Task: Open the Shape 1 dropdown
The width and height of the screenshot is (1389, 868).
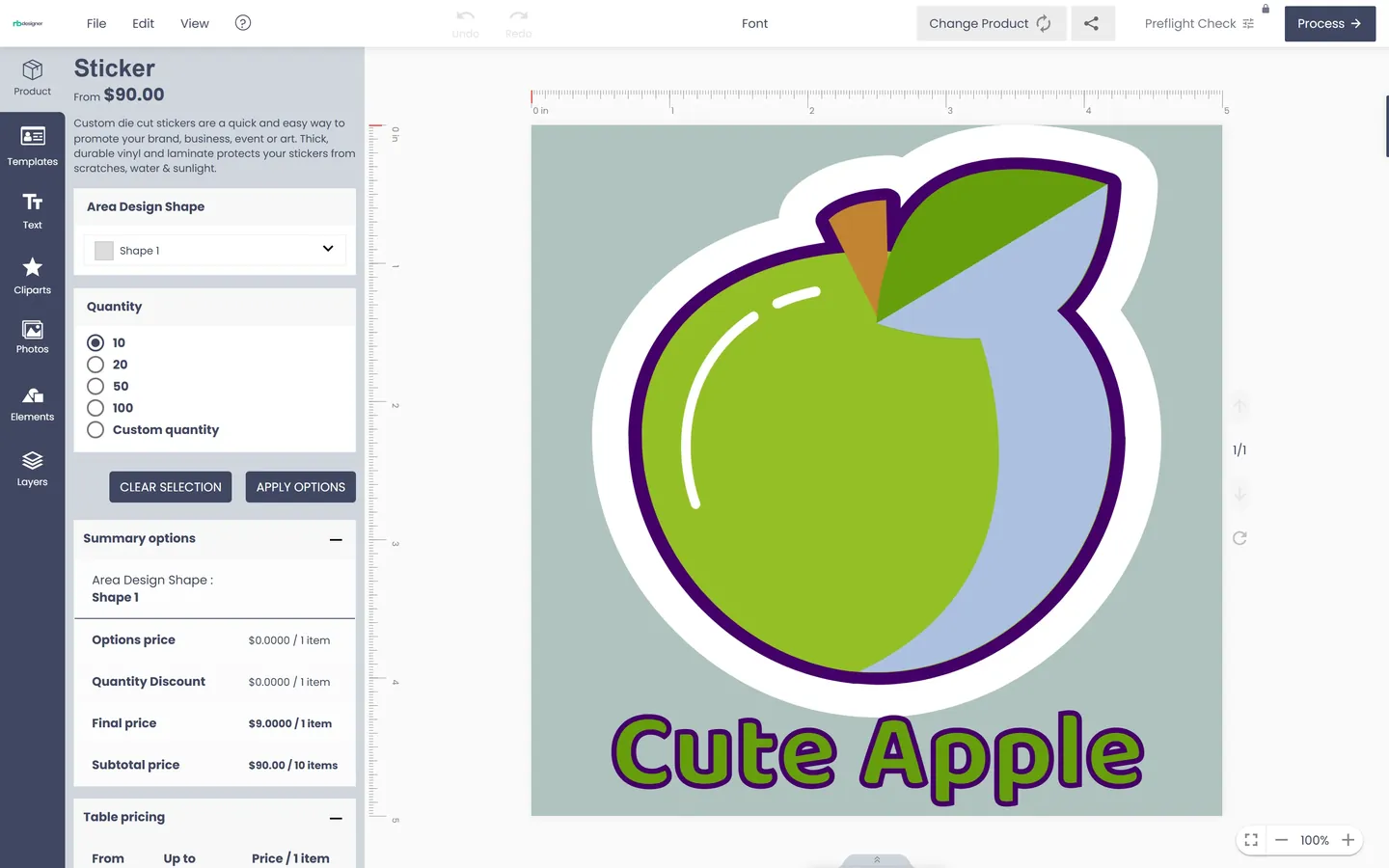Action: point(214,250)
